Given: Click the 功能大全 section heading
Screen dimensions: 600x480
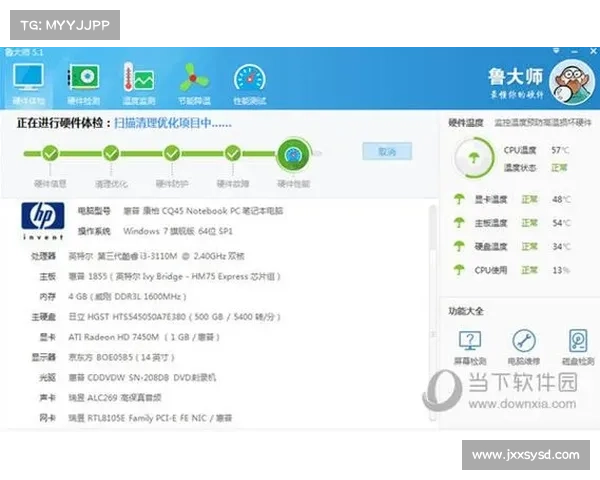Looking at the screenshot, I should [x=466, y=311].
